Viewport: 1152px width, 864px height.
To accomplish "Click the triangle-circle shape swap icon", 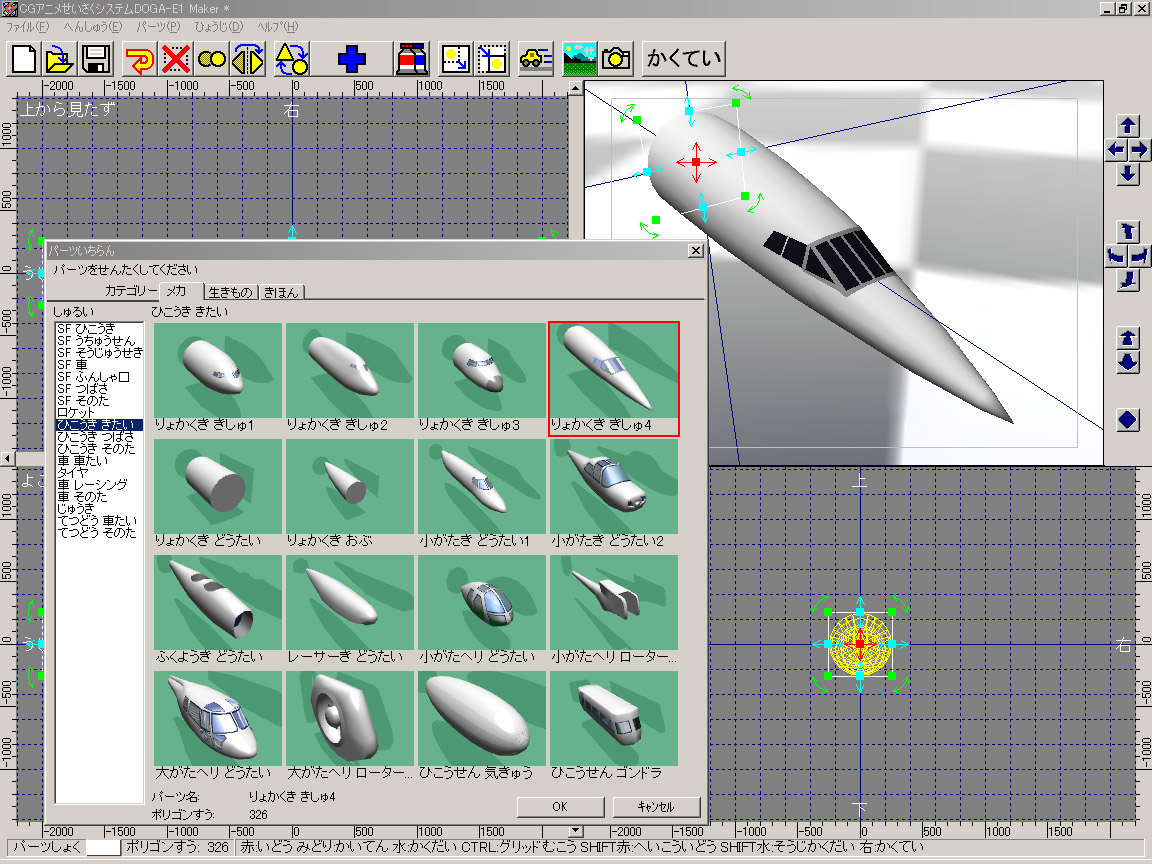I will click(292, 59).
